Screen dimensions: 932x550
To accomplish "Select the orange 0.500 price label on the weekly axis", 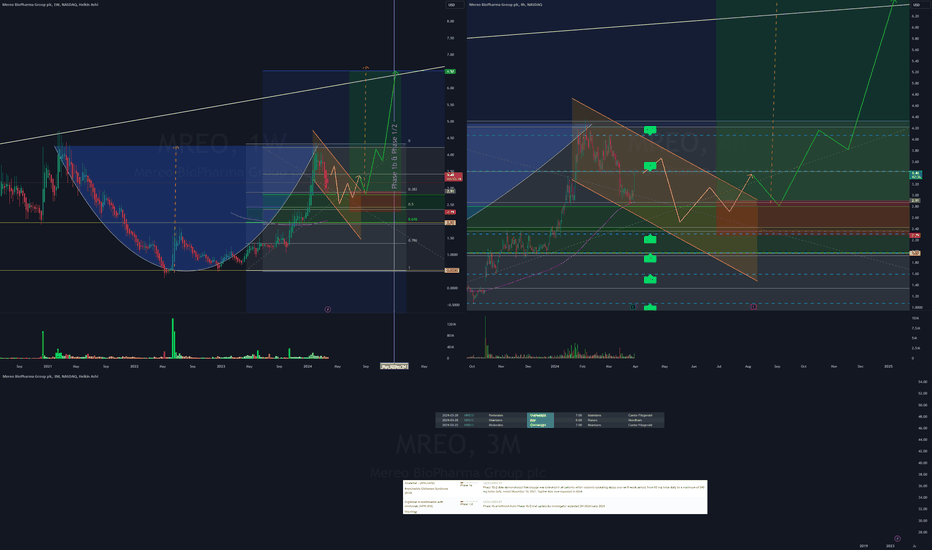I will tap(452, 271).
